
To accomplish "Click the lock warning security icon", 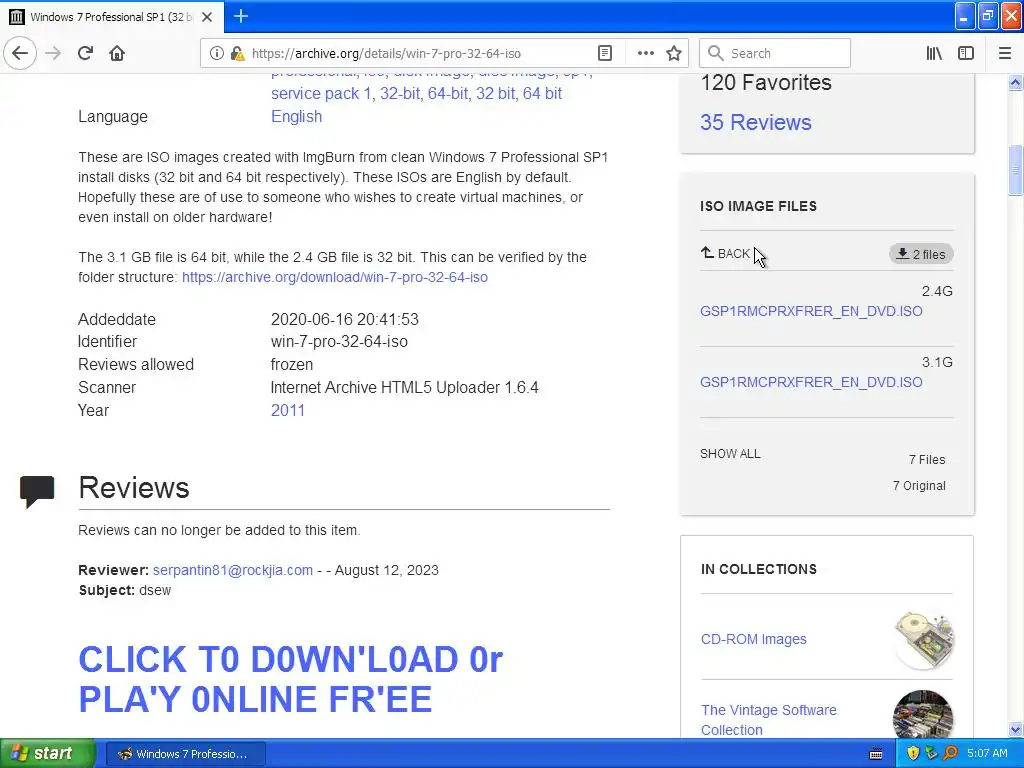I will pos(238,53).
